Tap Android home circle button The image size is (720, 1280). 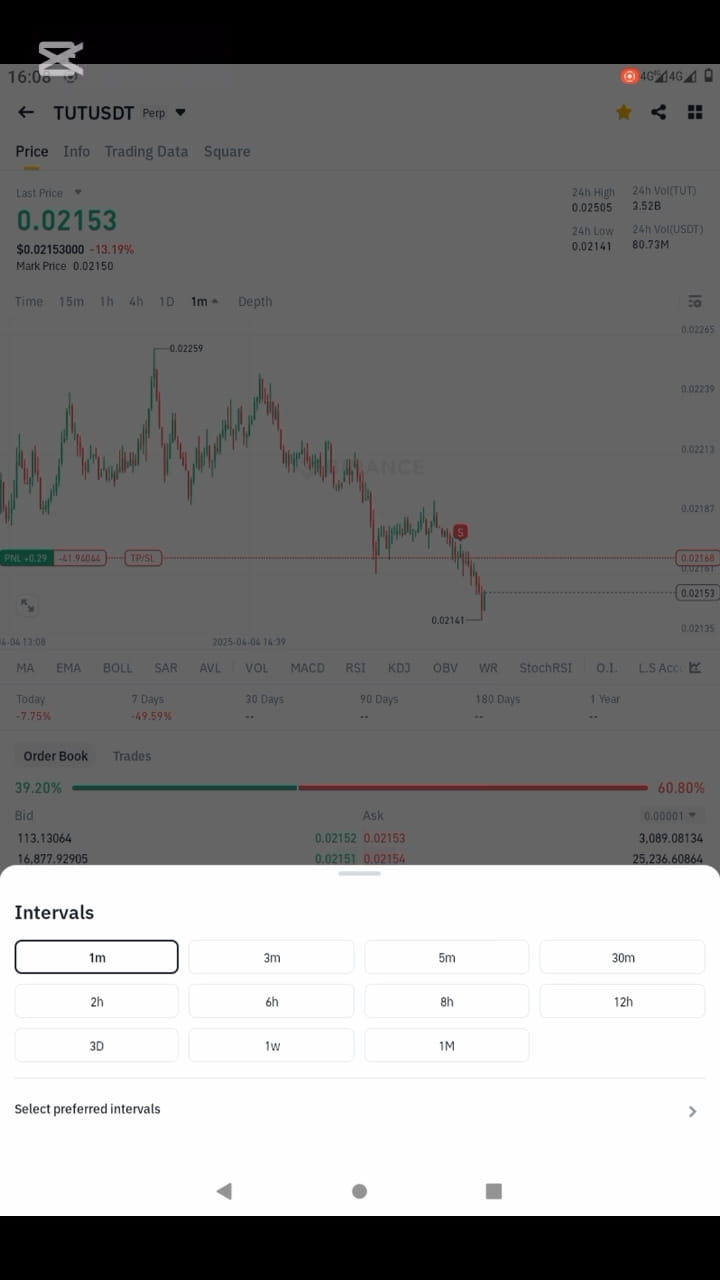(x=360, y=1190)
